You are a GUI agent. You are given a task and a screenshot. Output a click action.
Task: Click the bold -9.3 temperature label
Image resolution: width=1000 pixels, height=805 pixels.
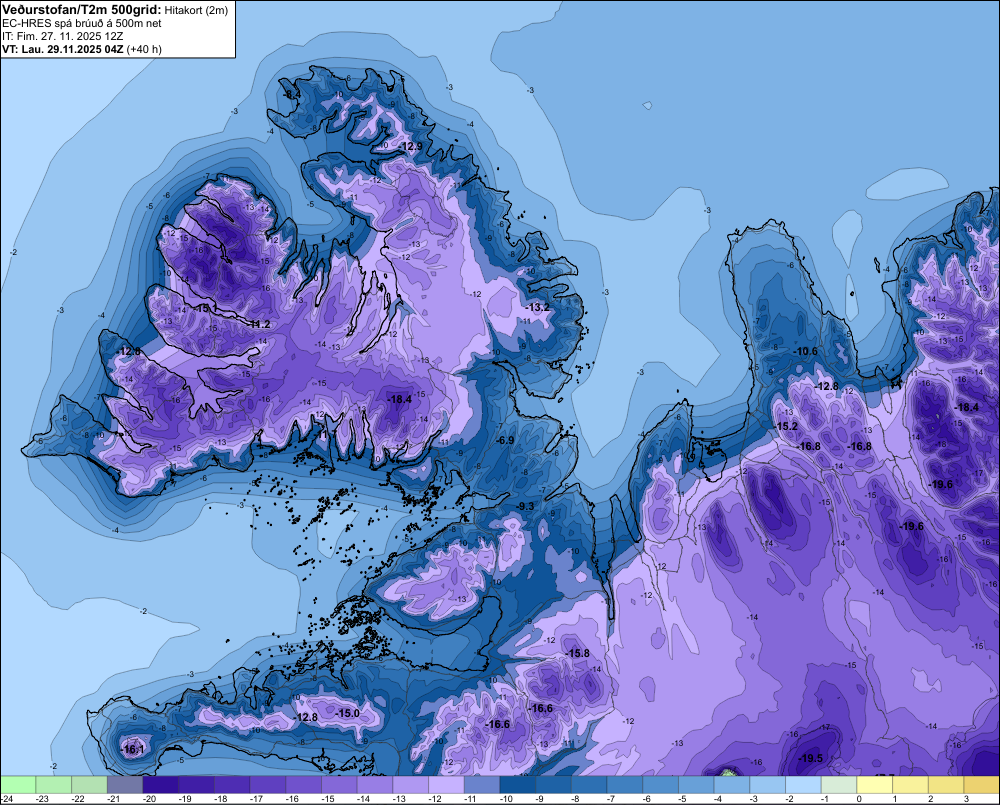point(525,506)
